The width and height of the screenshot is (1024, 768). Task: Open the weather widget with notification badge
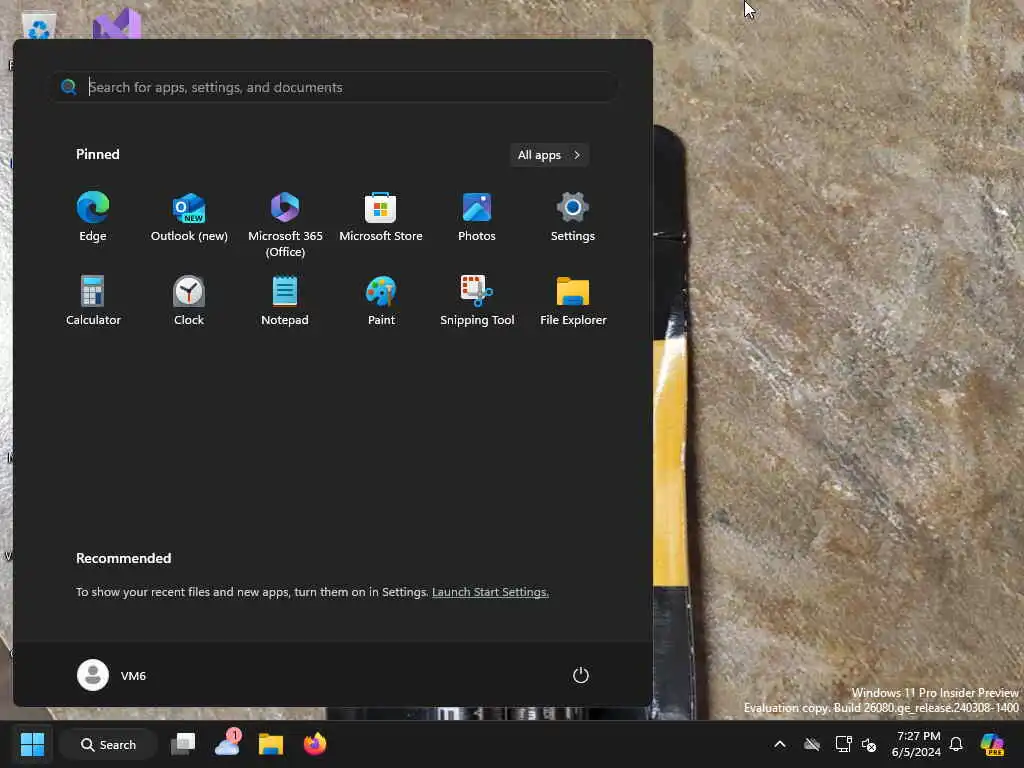coord(227,743)
